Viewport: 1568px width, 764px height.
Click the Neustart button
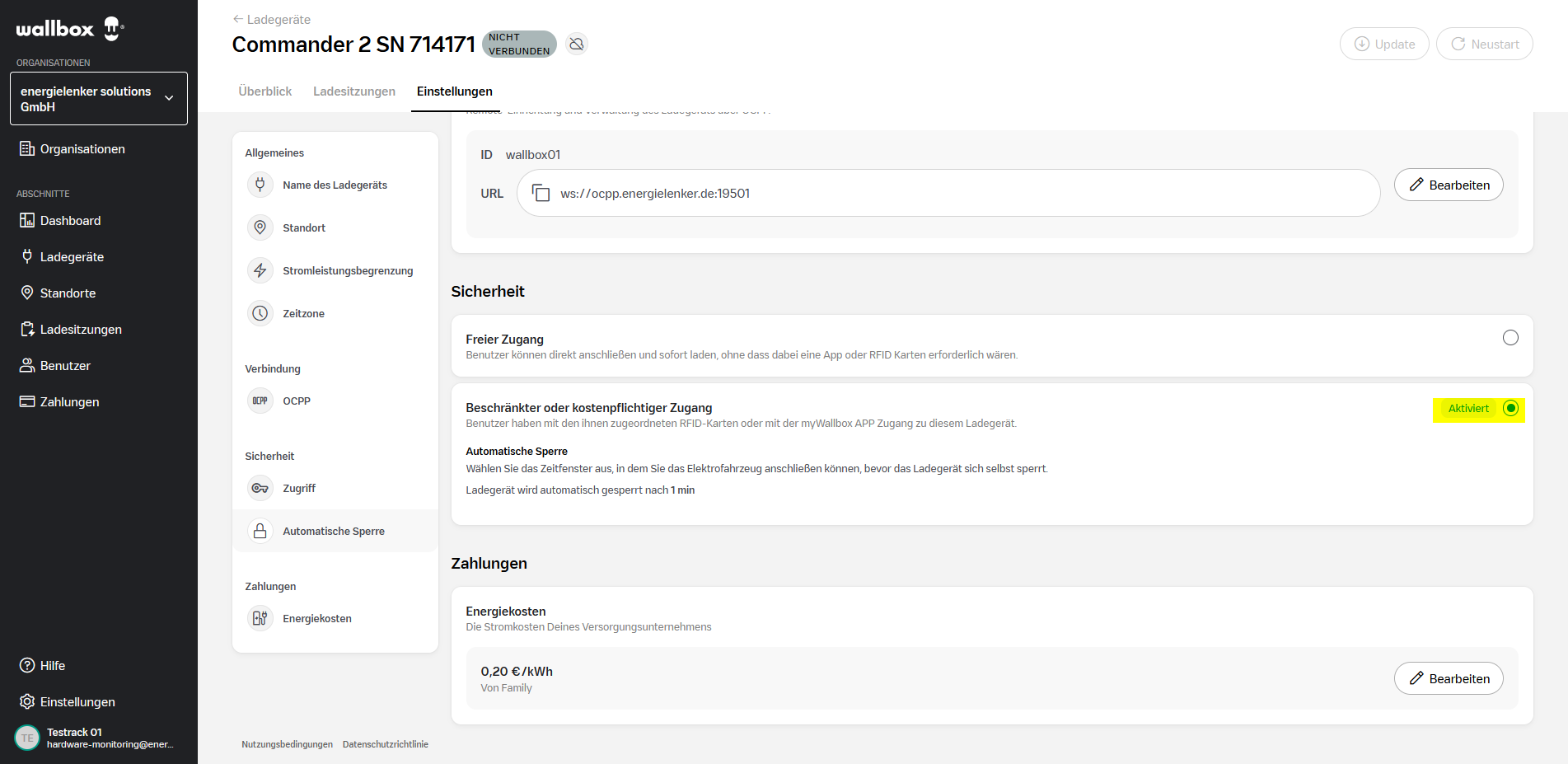point(1485,44)
